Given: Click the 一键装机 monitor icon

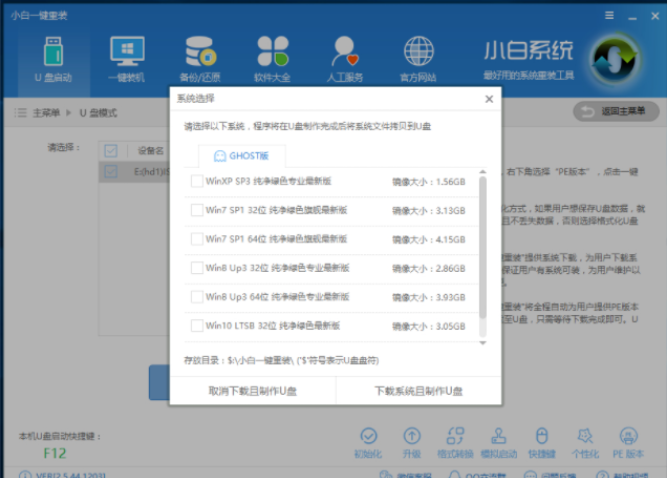Looking at the screenshot, I should [x=126, y=56].
